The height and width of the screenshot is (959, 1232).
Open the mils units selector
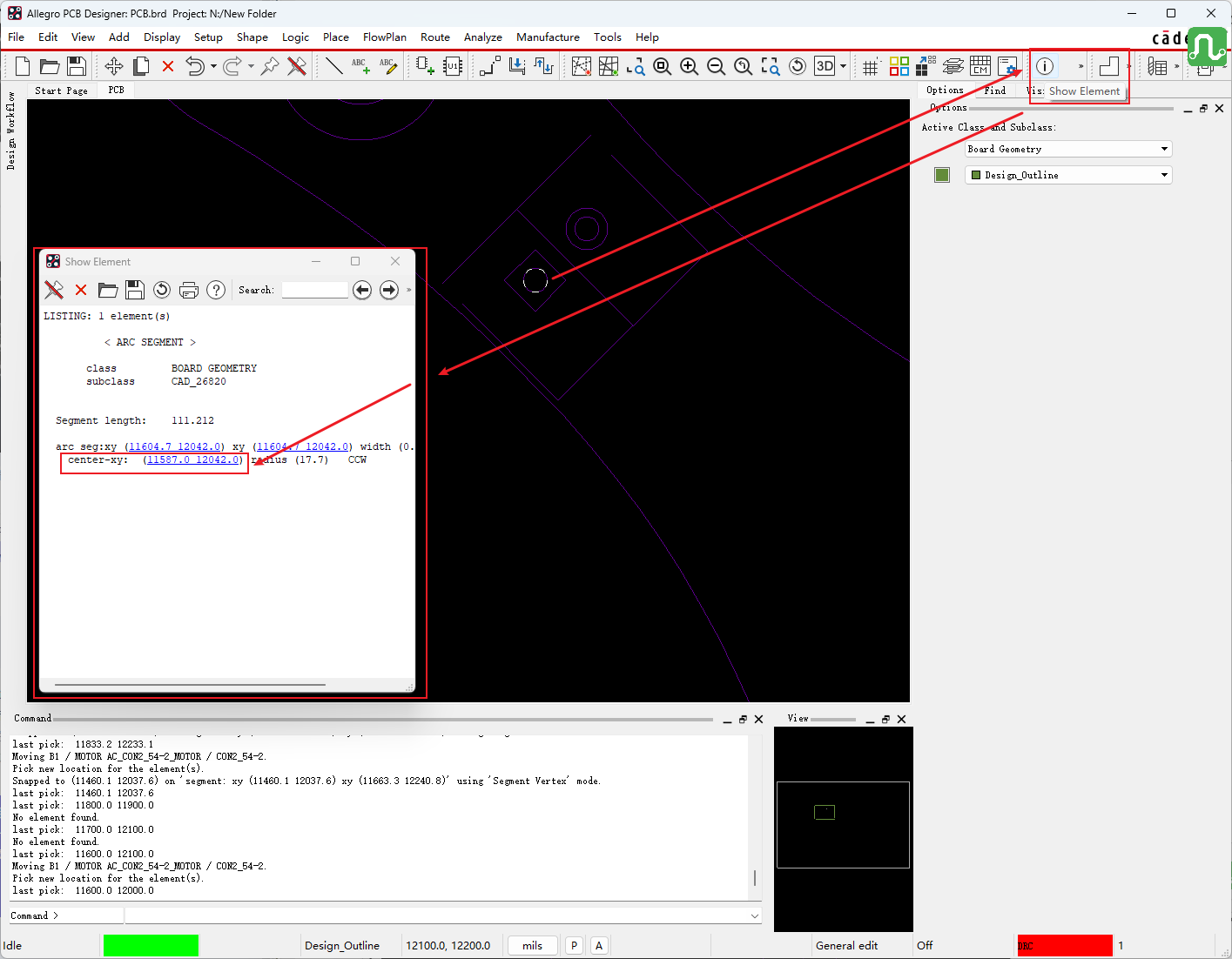coord(533,946)
